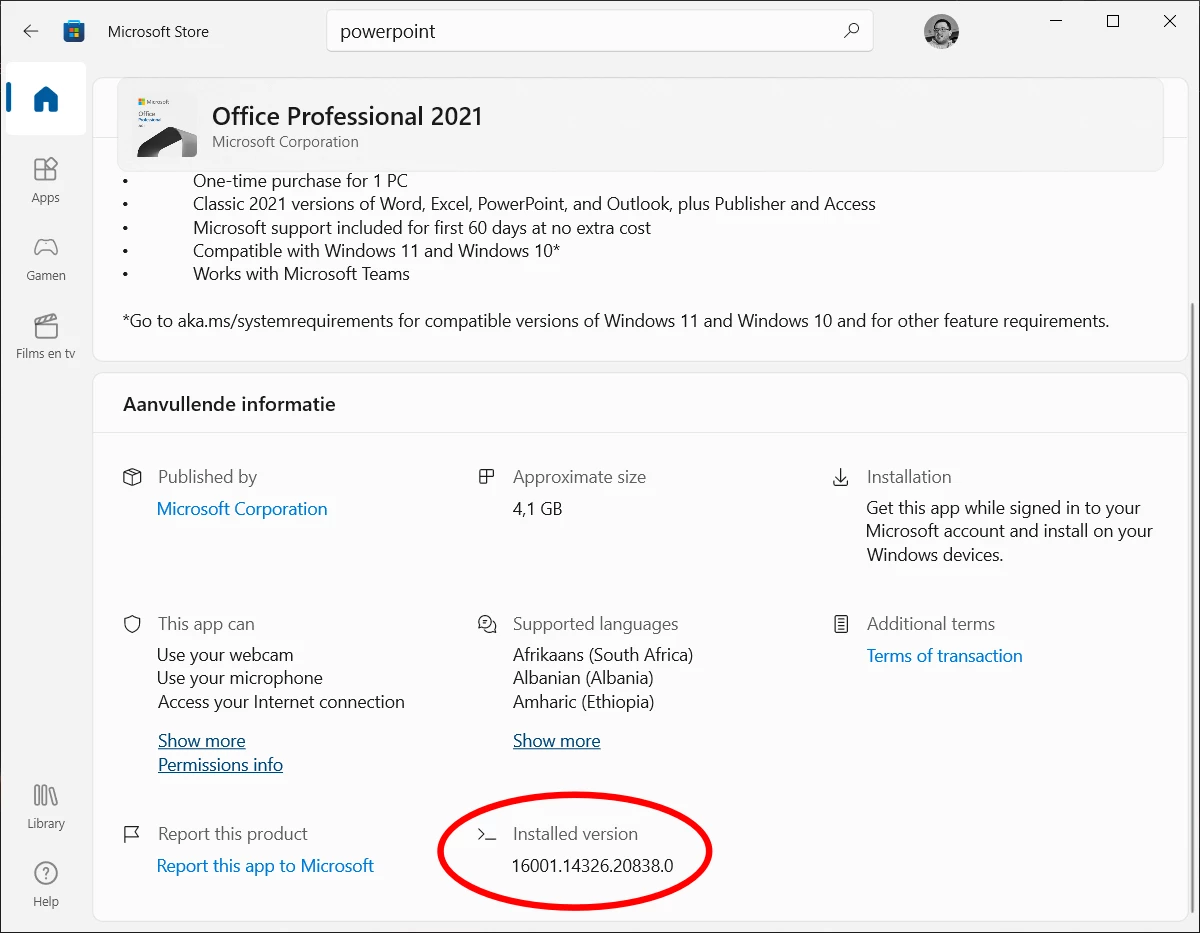Minimize the Microsoft Store window
The width and height of the screenshot is (1200, 933).
coord(1056,22)
